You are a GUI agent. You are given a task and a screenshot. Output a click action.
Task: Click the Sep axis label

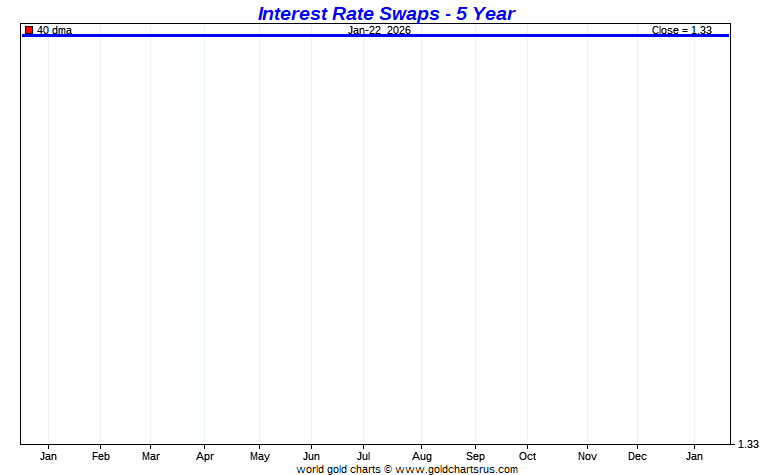[475, 456]
